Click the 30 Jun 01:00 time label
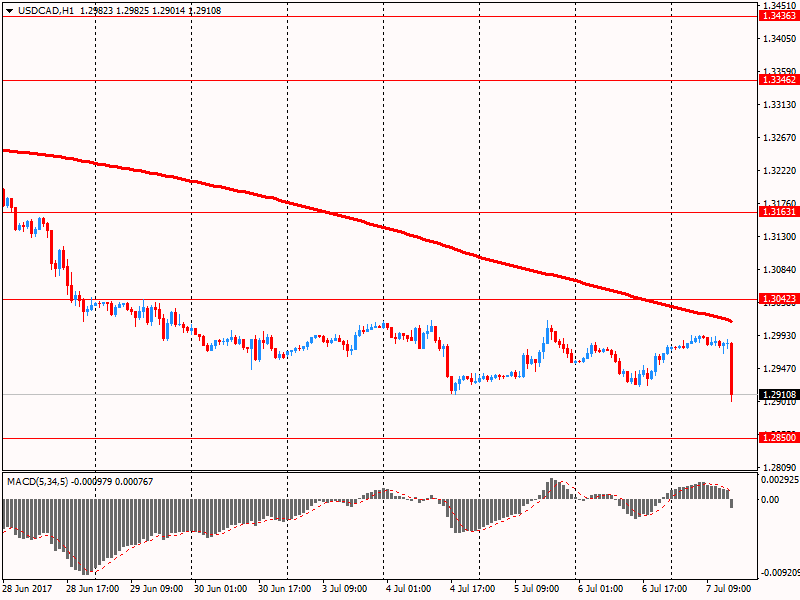The image size is (800, 600). (220, 589)
